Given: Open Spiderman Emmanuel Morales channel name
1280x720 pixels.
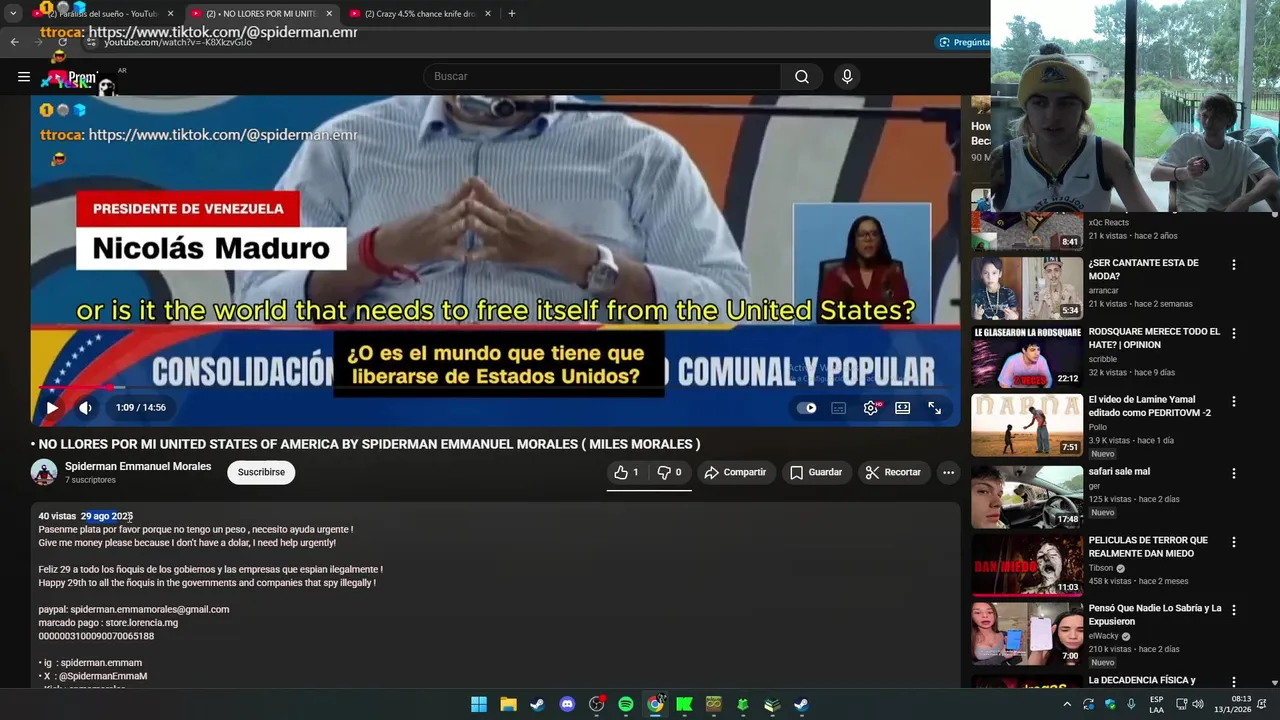Looking at the screenshot, I should click(x=138, y=466).
